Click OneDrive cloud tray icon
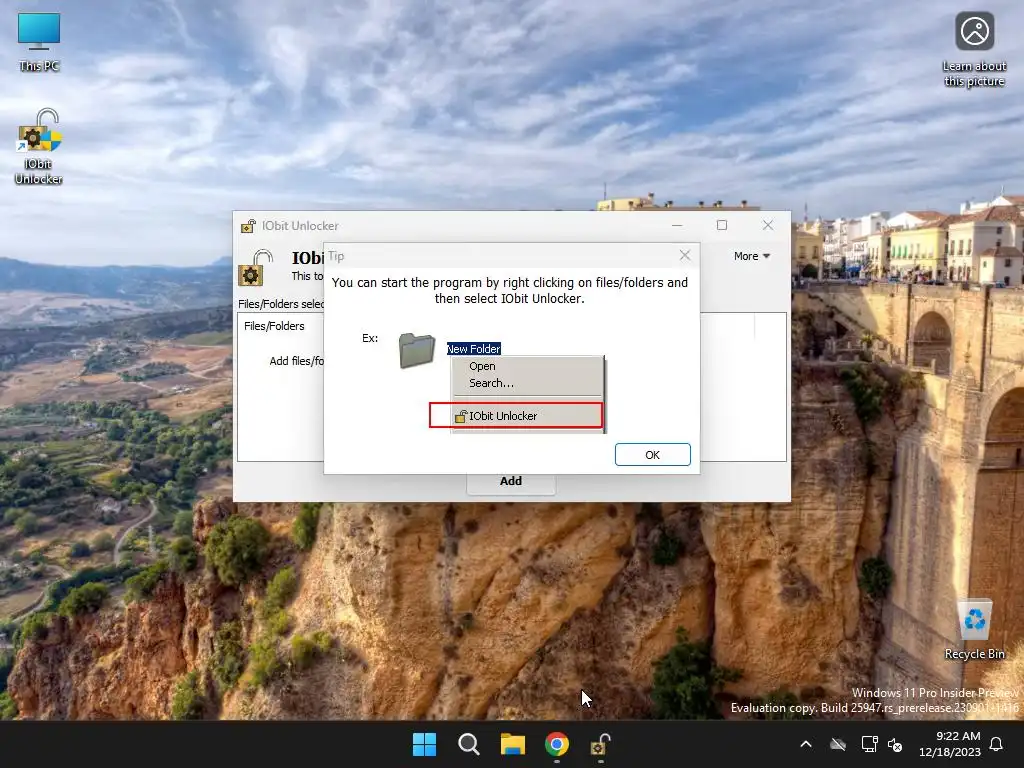The width and height of the screenshot is (1024, 768). pos(838,744)
